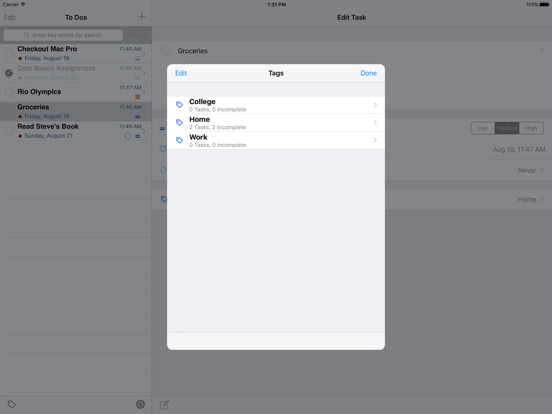This screenshot has height=414, width=552.
Task: Click "Sunday, August 21" due date
Action: click(49, 136)
